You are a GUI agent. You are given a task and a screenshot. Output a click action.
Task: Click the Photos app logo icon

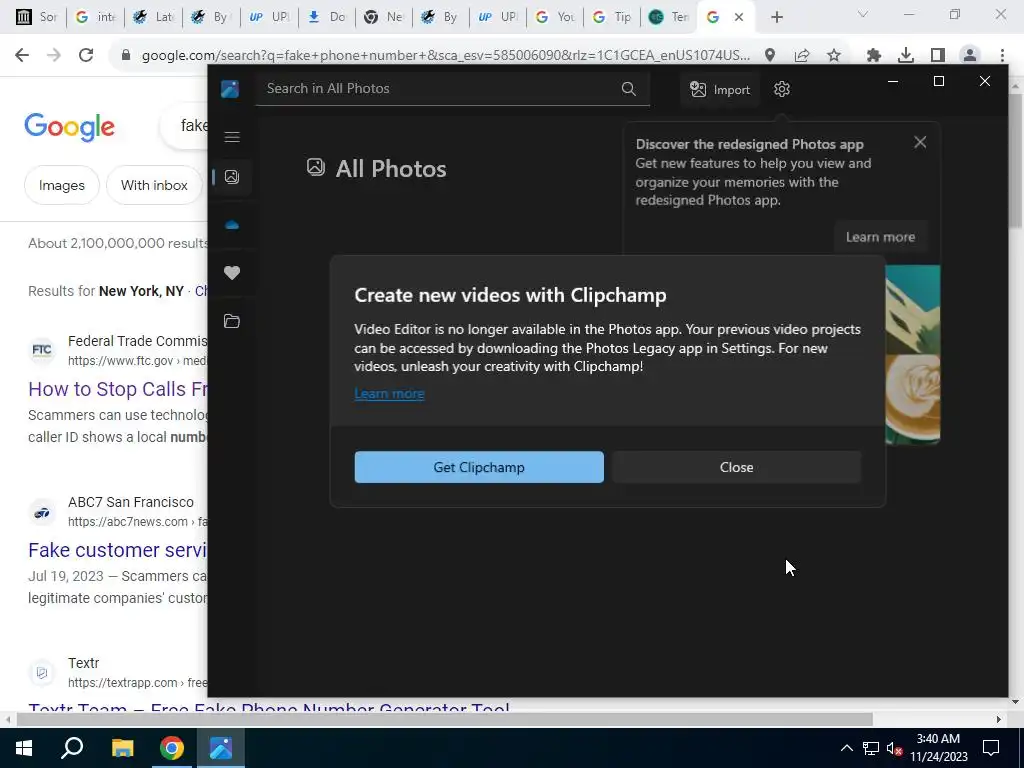pyautogui.click(x=230, y=89)
